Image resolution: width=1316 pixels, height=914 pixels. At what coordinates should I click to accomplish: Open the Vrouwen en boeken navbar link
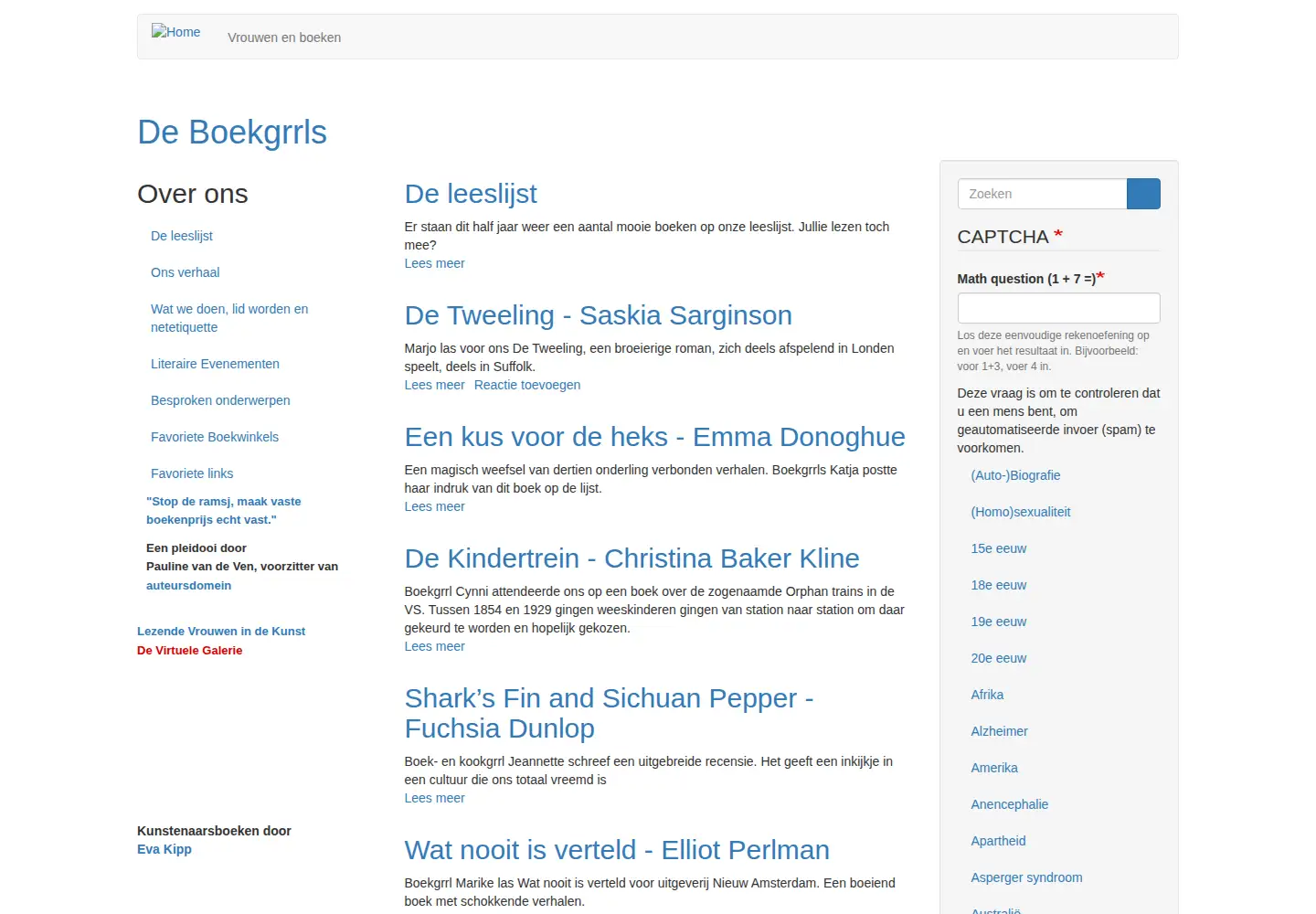pos(284,37)
